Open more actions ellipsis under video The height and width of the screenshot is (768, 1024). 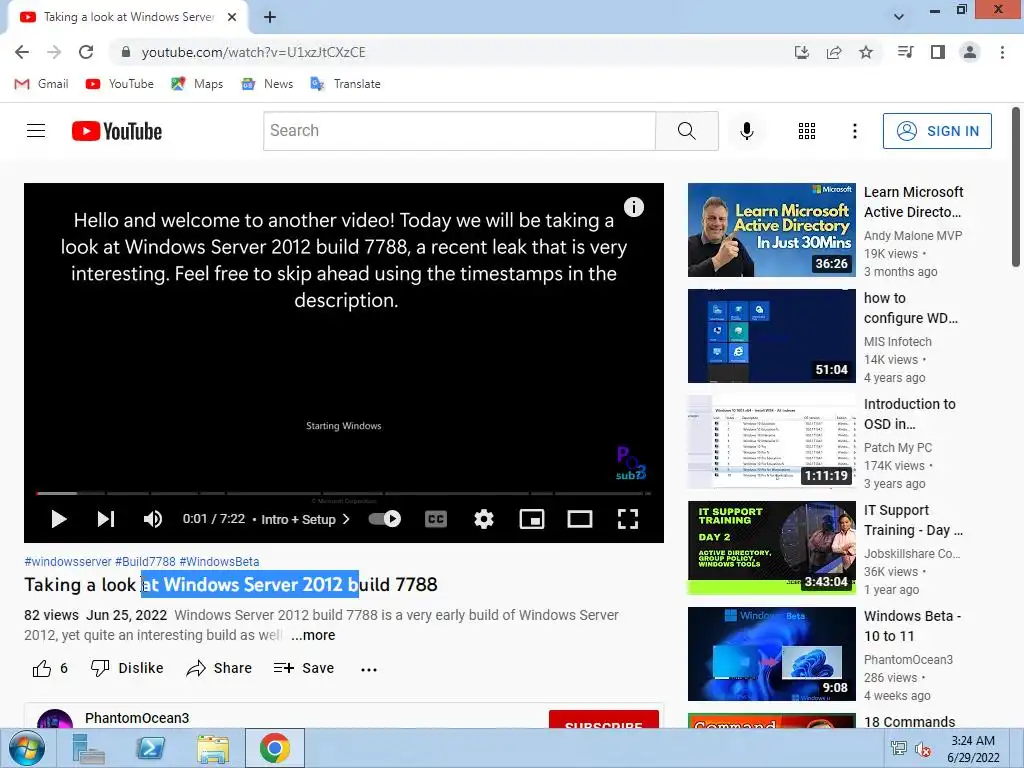pyautogui.click(x=369, y=669)
